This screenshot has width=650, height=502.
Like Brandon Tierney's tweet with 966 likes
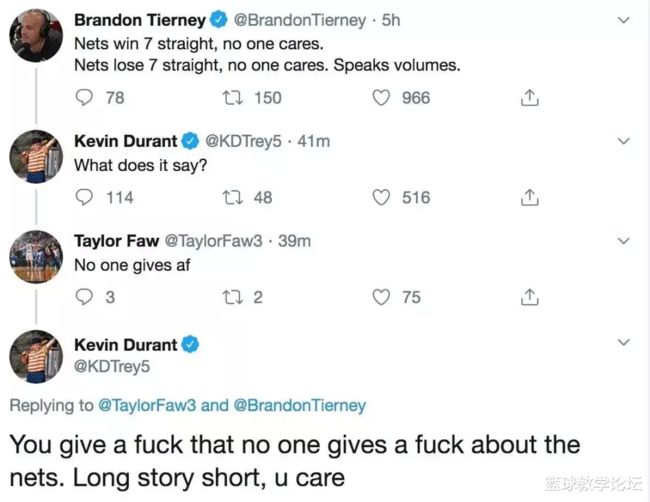[x=381, y=98]
